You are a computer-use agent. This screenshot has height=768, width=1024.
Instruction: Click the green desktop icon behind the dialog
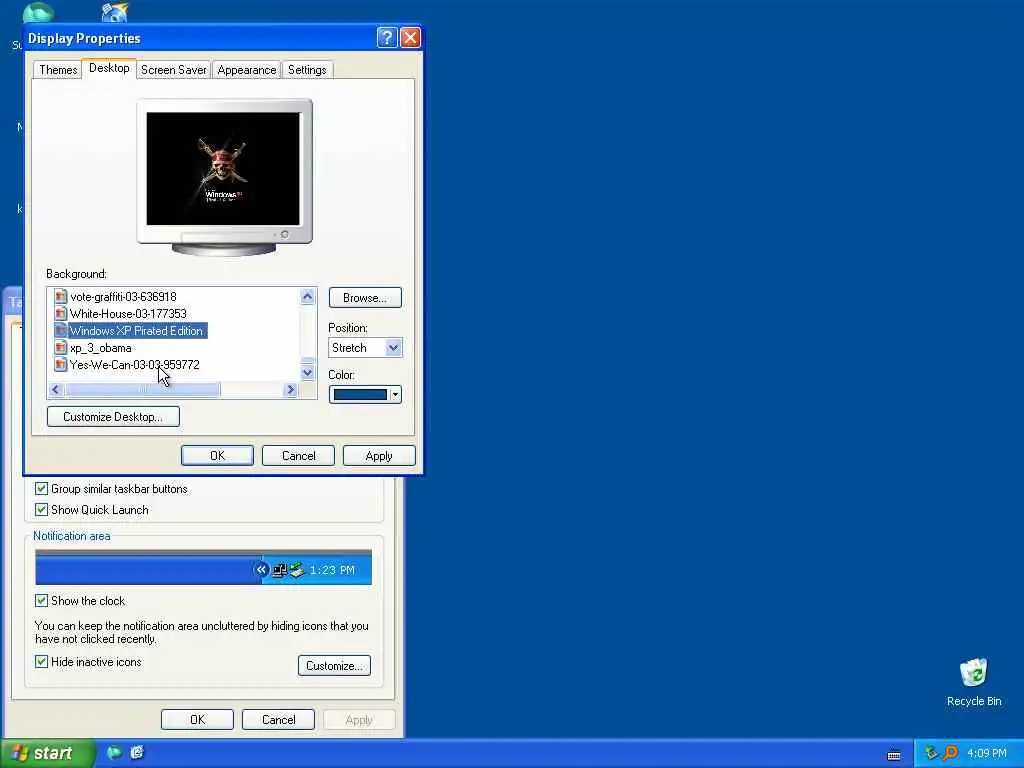tap(38, 12)
